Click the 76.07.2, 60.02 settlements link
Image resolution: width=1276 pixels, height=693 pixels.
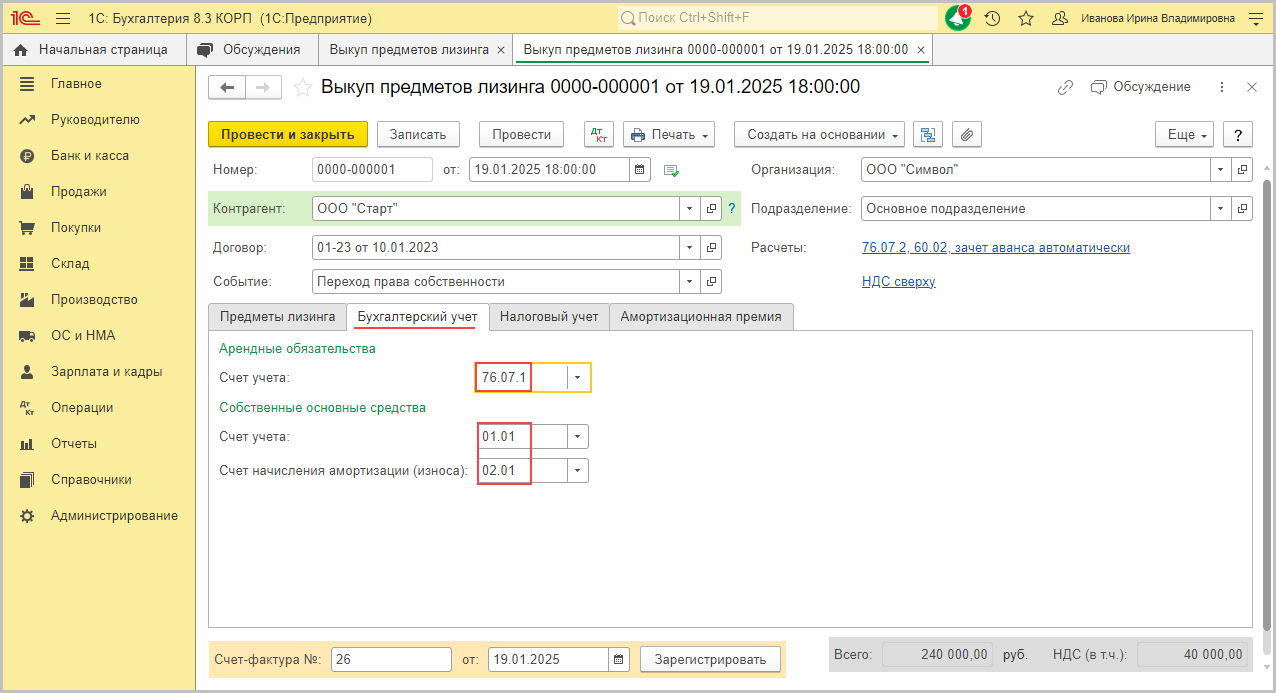click(996, 247)
